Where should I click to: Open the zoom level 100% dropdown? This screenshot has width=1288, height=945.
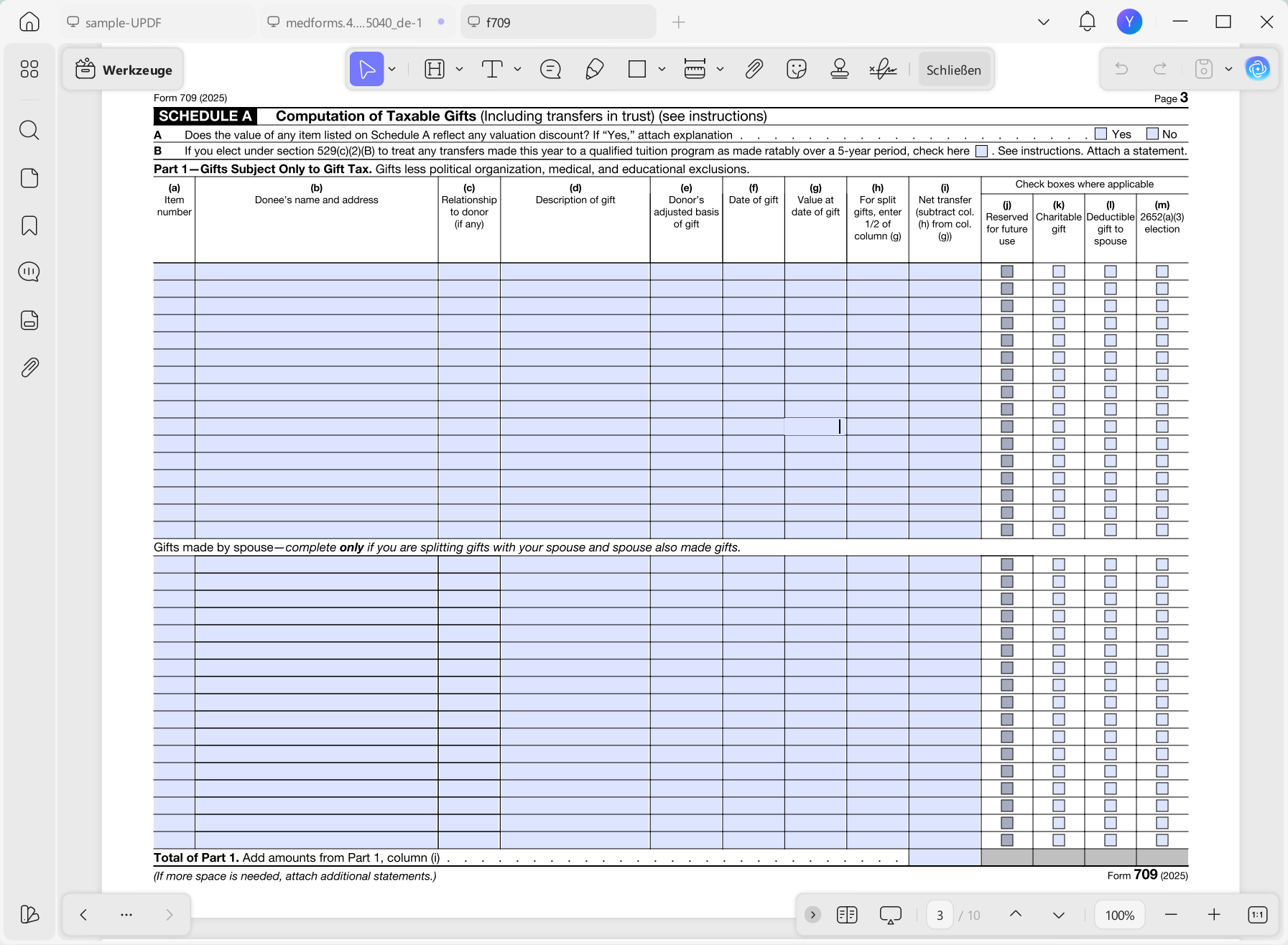pyautogui.click(x=1120, y=915)
